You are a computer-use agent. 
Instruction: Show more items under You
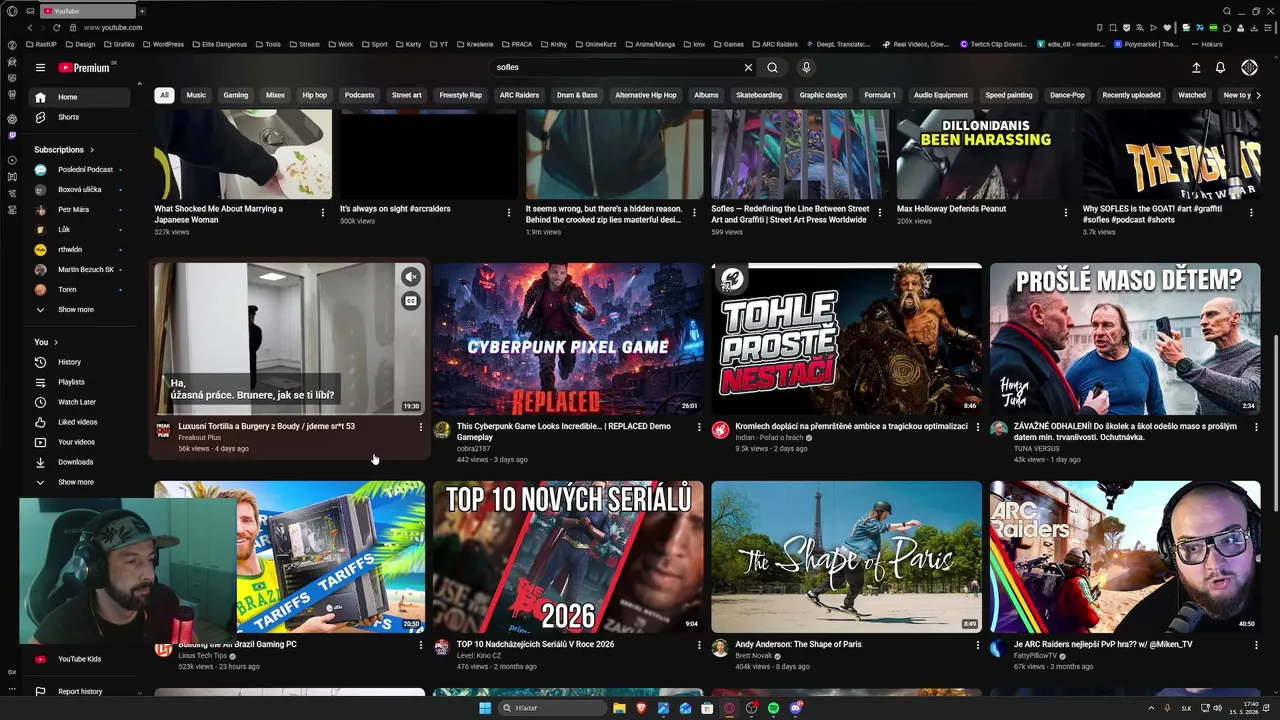pyautogui.click(x=76, y=482)
